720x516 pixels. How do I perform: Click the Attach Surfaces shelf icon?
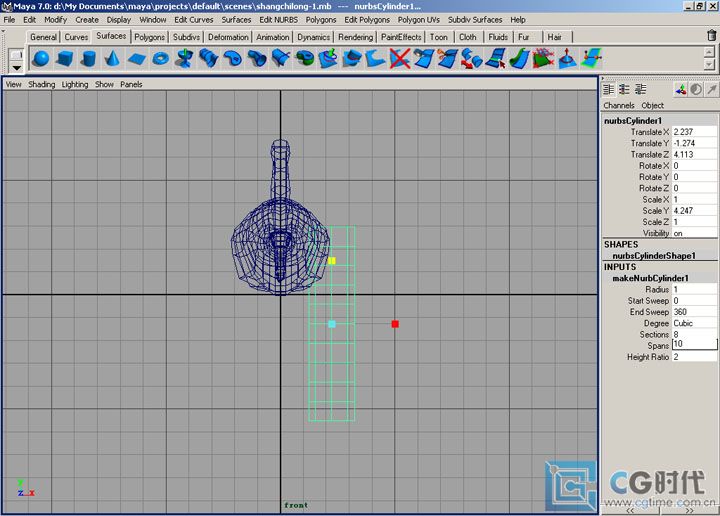(x=423, y=59)
